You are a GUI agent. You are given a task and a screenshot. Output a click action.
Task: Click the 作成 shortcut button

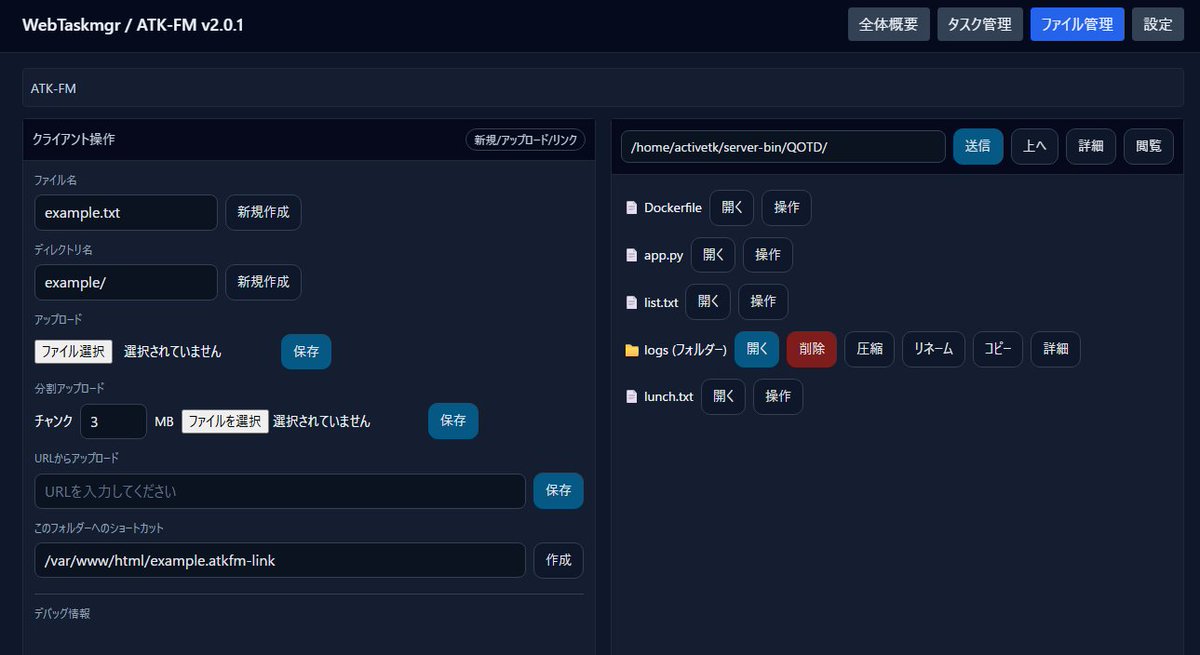[558, 560]
